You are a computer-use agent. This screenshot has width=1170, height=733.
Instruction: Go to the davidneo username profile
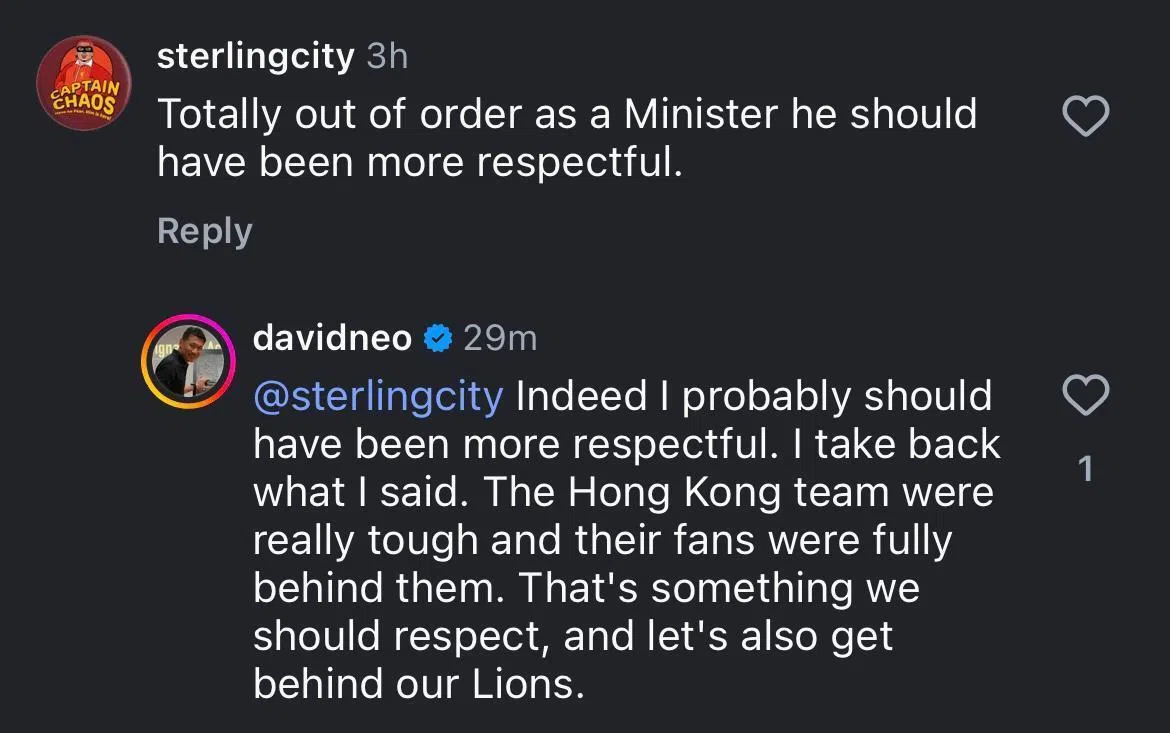(332, 339)
